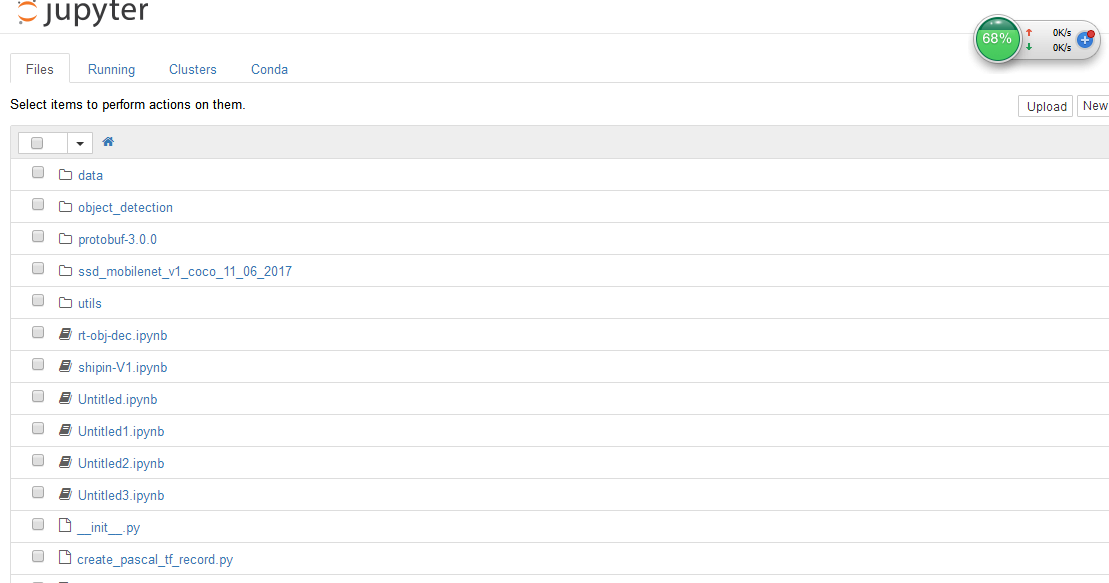Click the green 68% memory indicator
The height and width of the screenshot is (583, 1109).
(x=997, y=39)
